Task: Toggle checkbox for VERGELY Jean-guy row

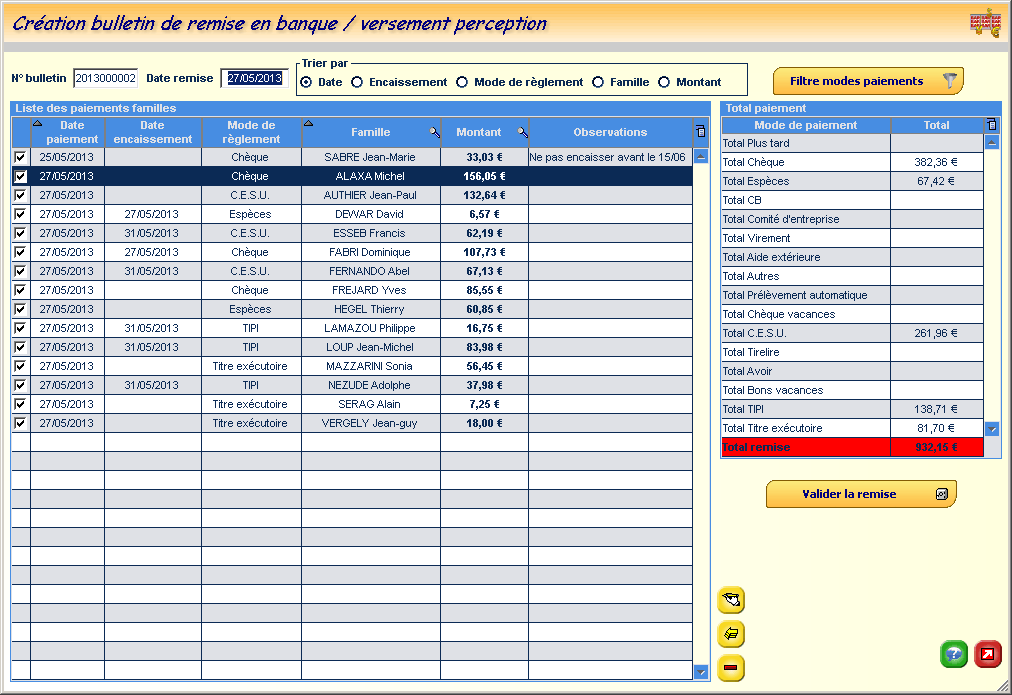Action: tap(20, 423)
